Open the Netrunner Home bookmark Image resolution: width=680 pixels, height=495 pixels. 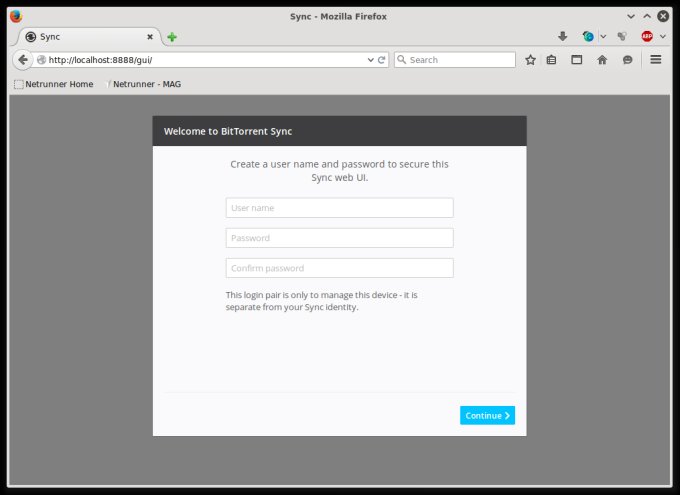click(54, 84)
